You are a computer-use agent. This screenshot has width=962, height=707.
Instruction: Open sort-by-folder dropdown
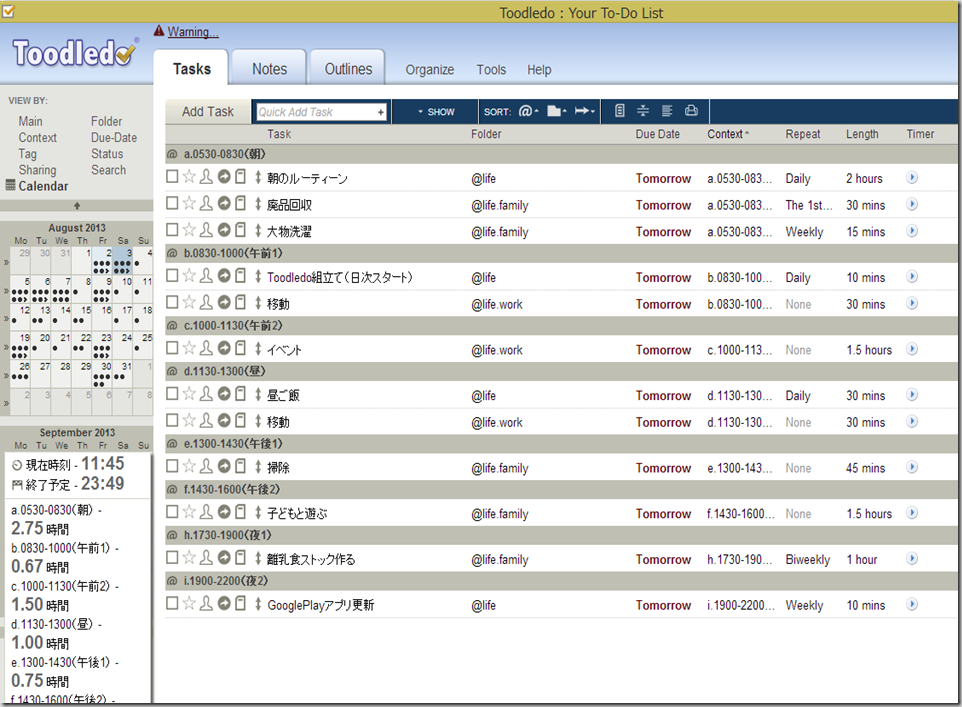coord(556,111)
